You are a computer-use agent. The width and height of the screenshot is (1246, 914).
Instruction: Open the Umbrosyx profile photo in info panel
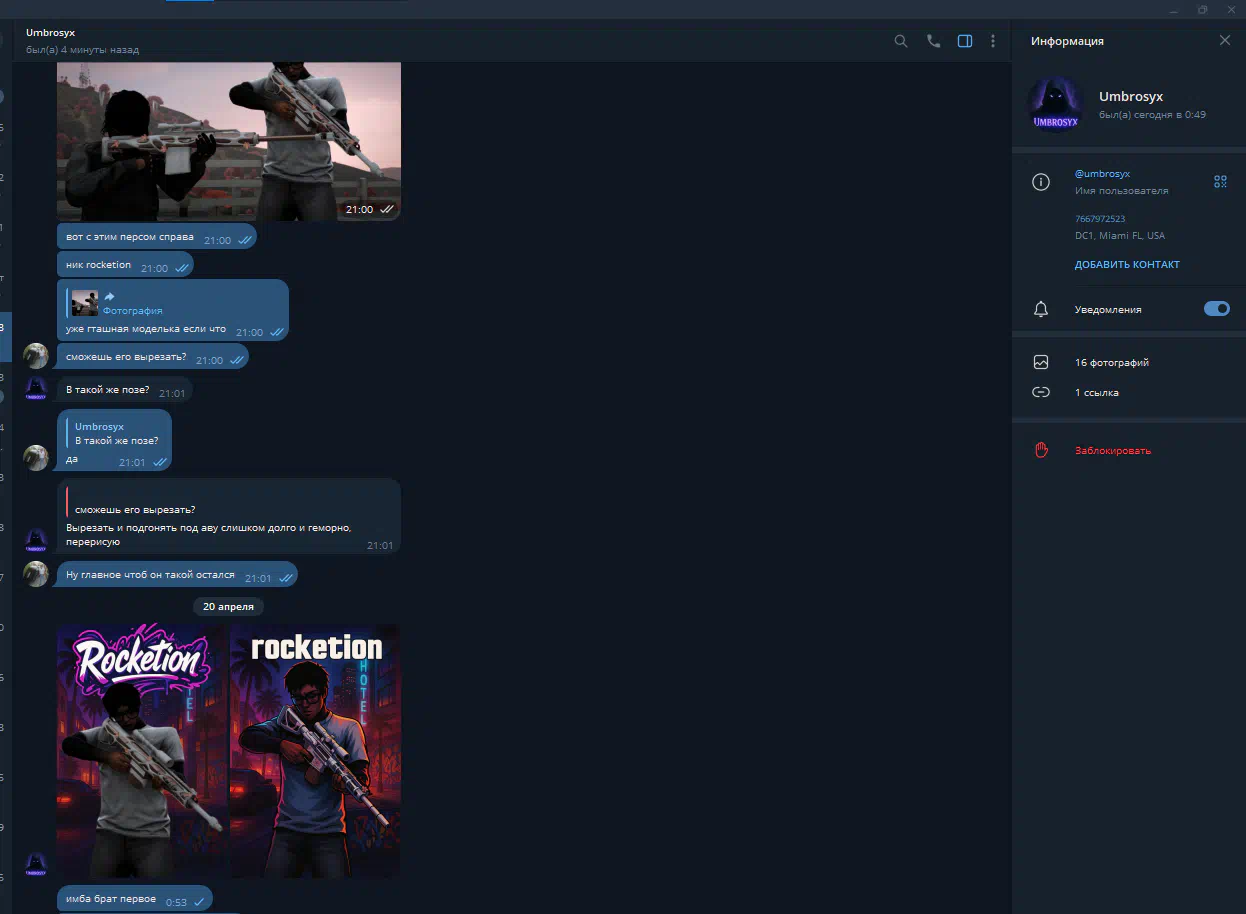pyautogui.click(x=1055, y=105)
